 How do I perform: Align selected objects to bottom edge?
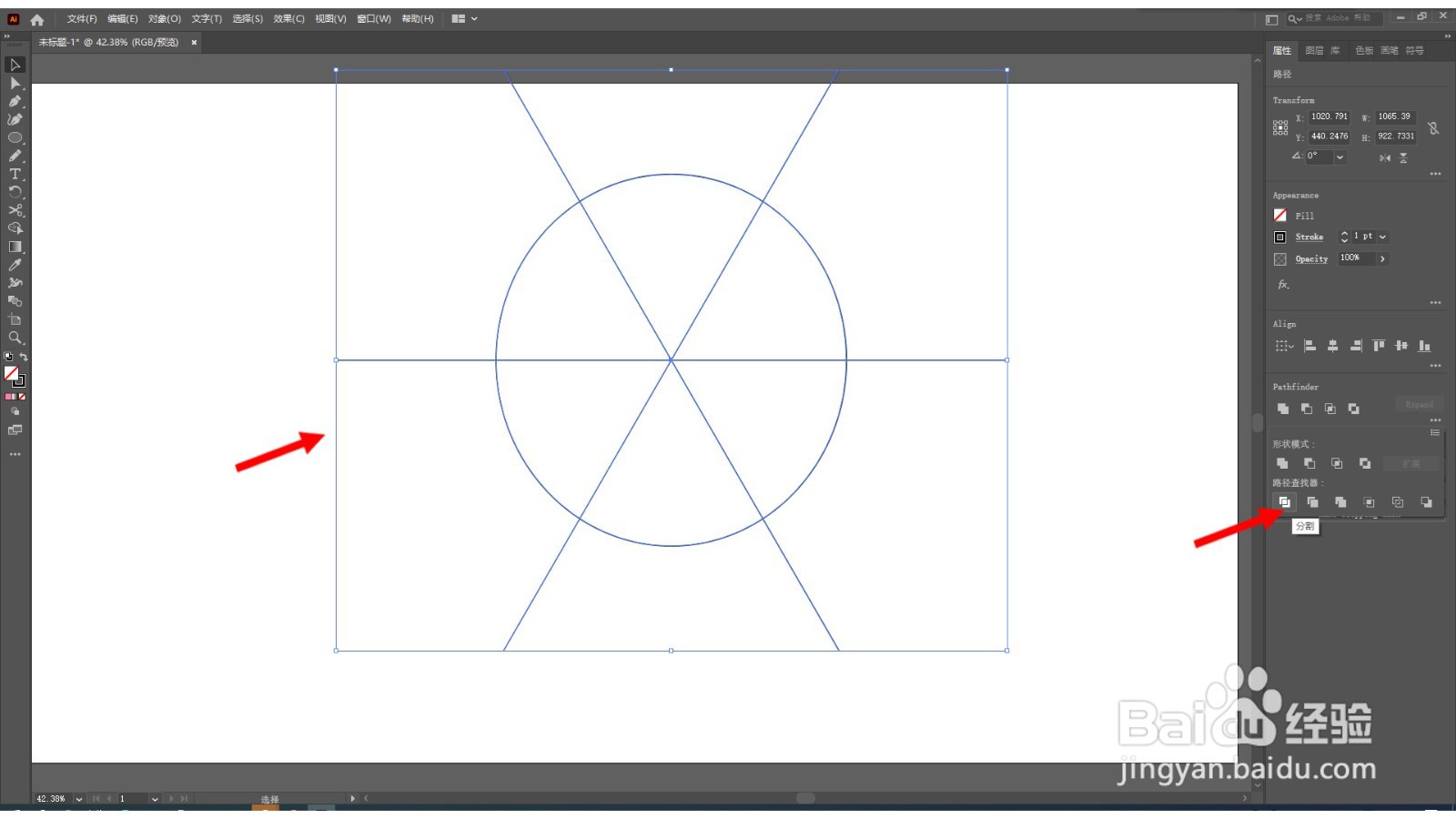[x=1424, y=346]
